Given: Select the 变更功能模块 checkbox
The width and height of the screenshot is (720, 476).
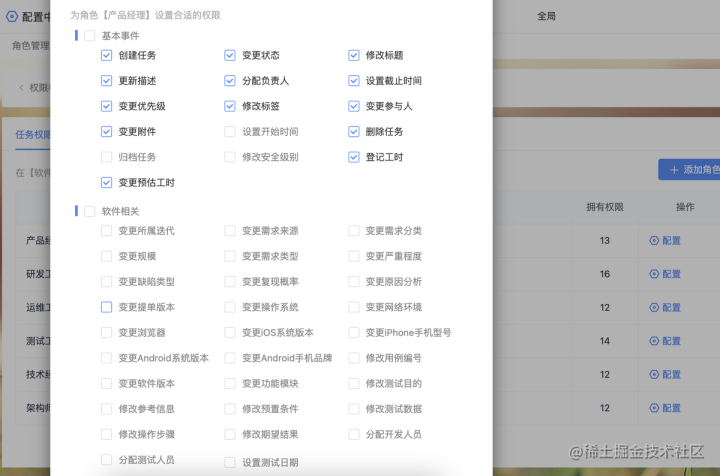Looking at the screenshot, I should tap(230, 383).
